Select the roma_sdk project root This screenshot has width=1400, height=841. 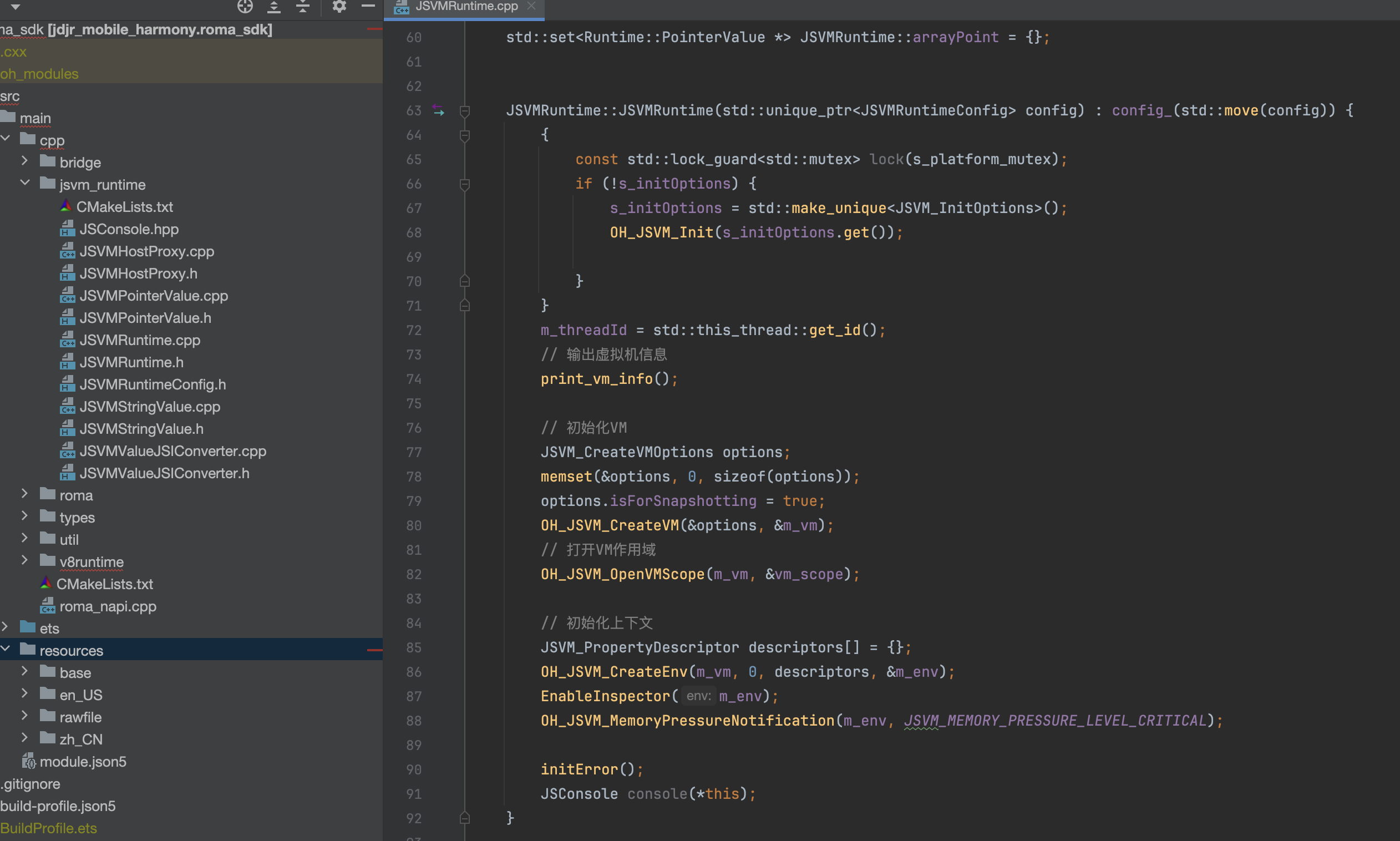point(136,29)
